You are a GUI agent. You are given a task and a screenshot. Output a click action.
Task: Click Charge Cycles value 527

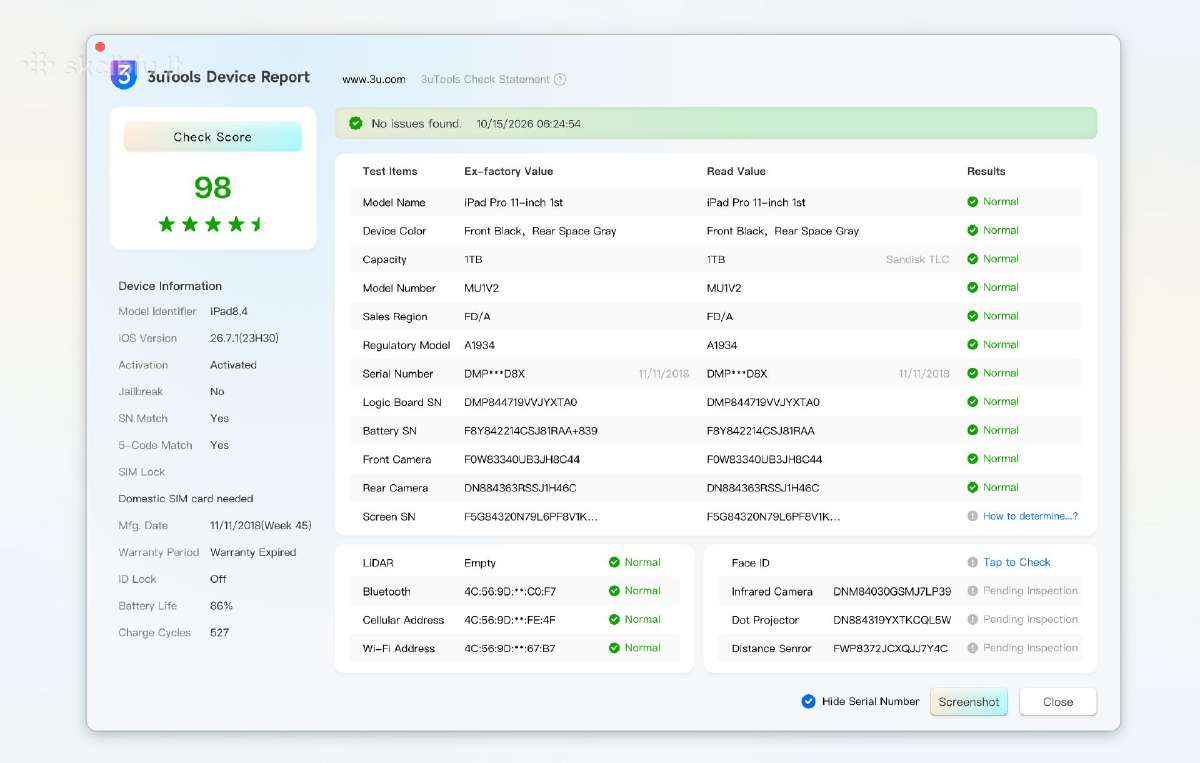[220, 633]
